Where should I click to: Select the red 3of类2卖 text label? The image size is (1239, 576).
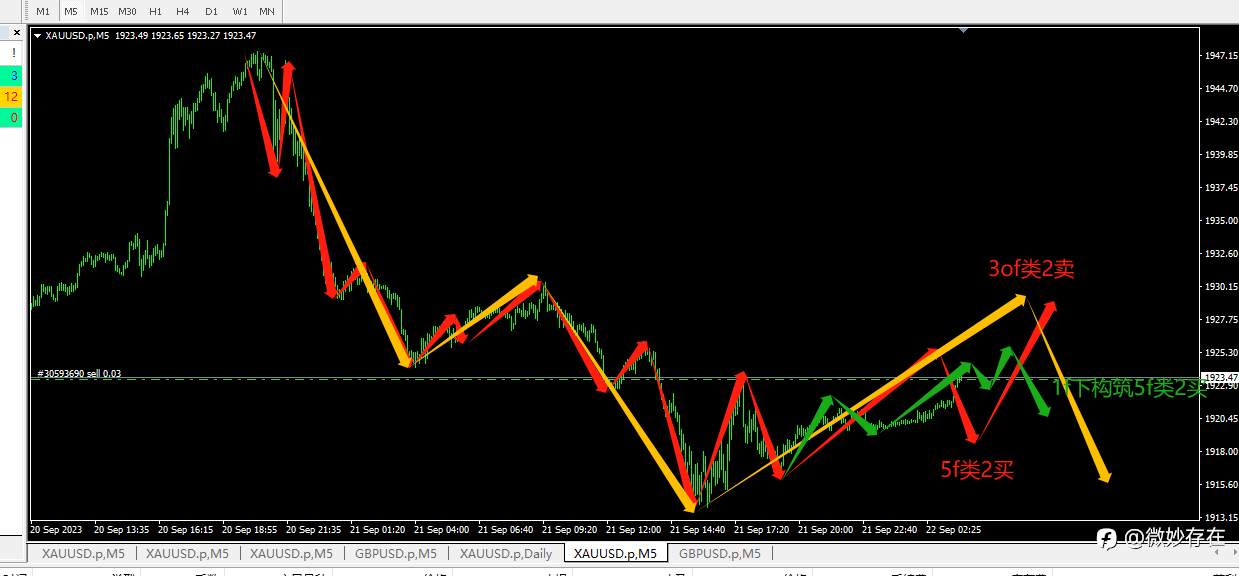click(x=1031, y=268)
